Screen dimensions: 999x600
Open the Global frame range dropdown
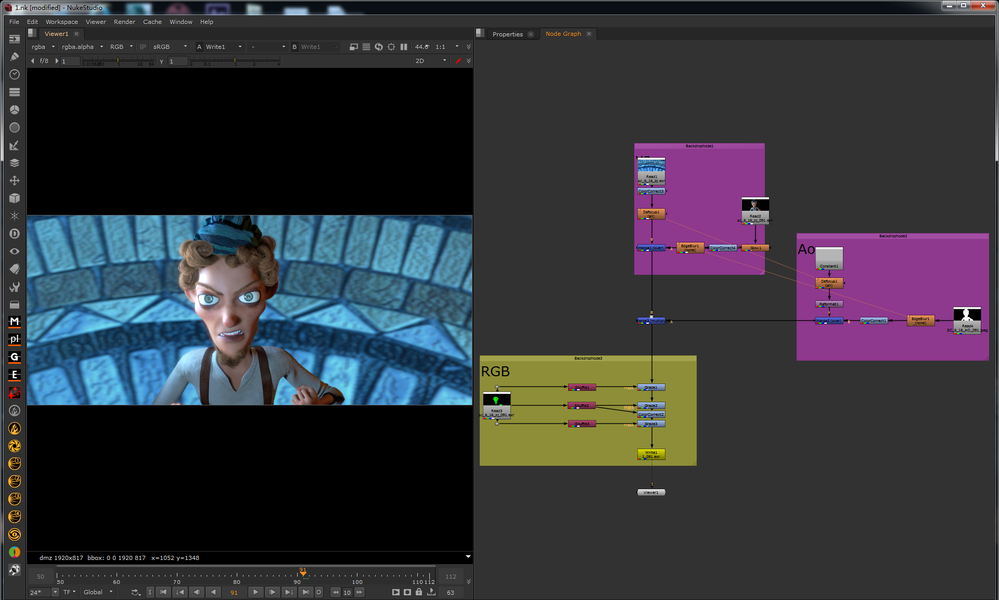[x=98, y=592]
